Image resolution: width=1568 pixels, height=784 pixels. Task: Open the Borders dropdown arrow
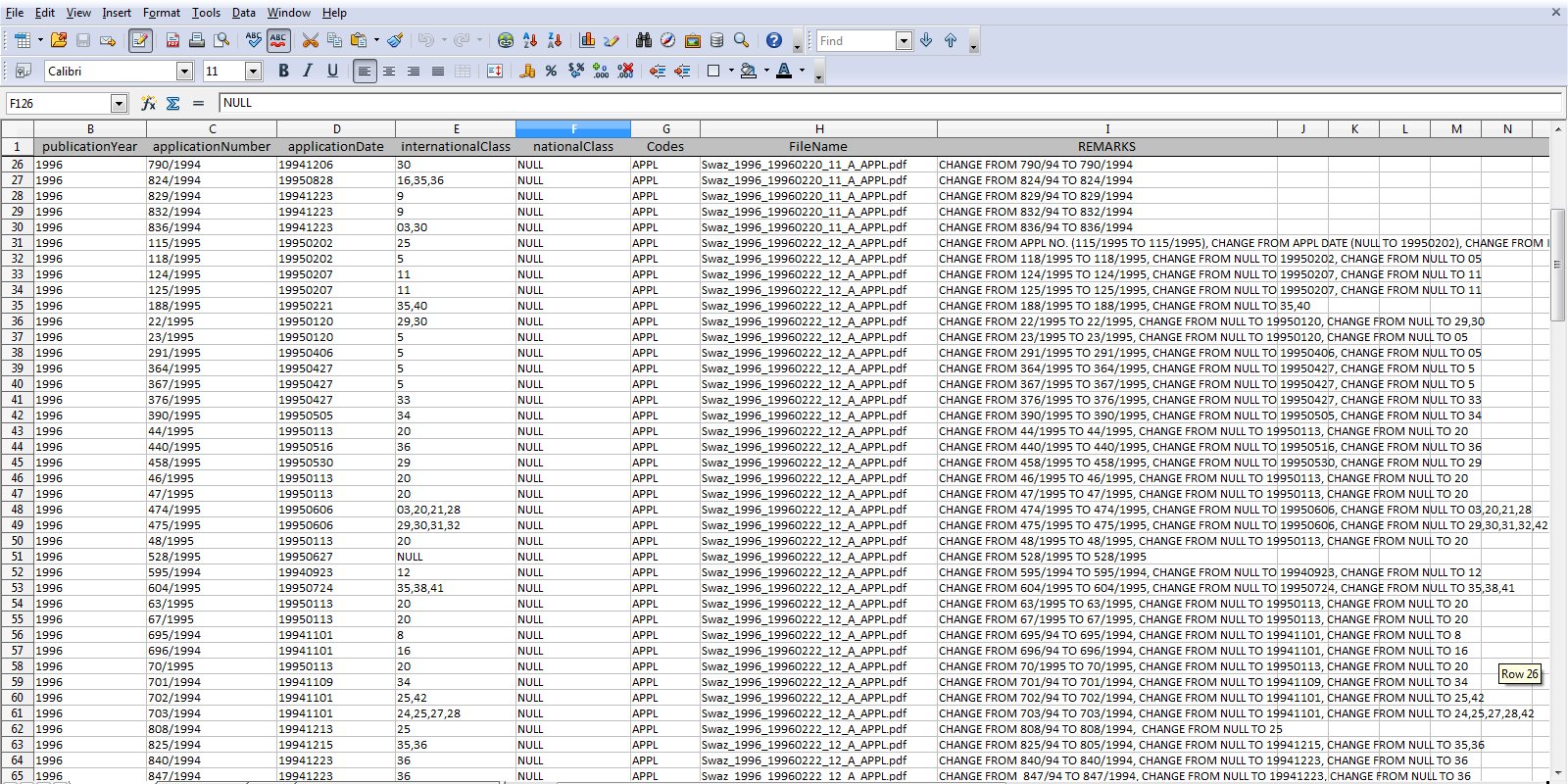(731, 71)
